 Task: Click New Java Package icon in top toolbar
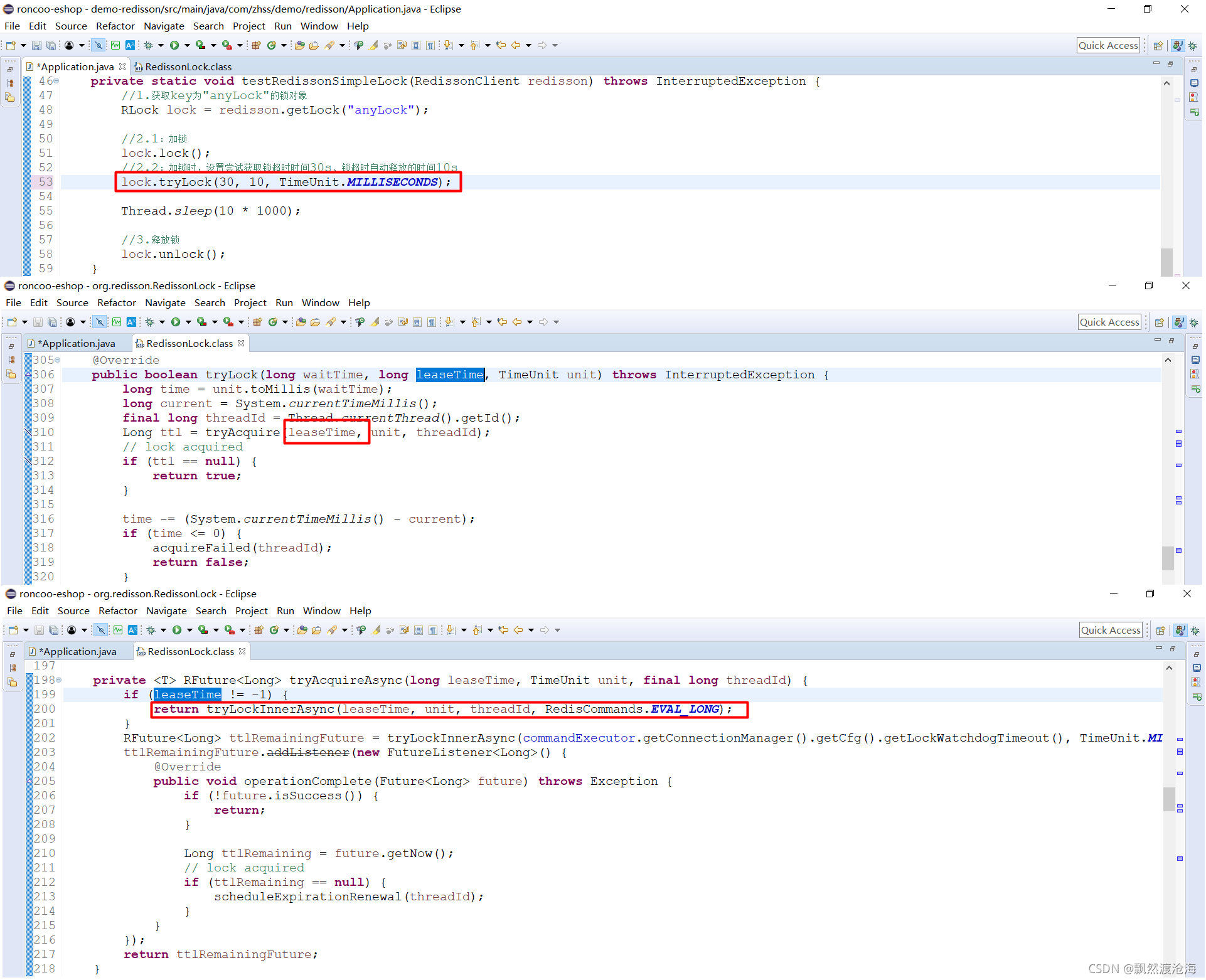(x=256, y=45)
